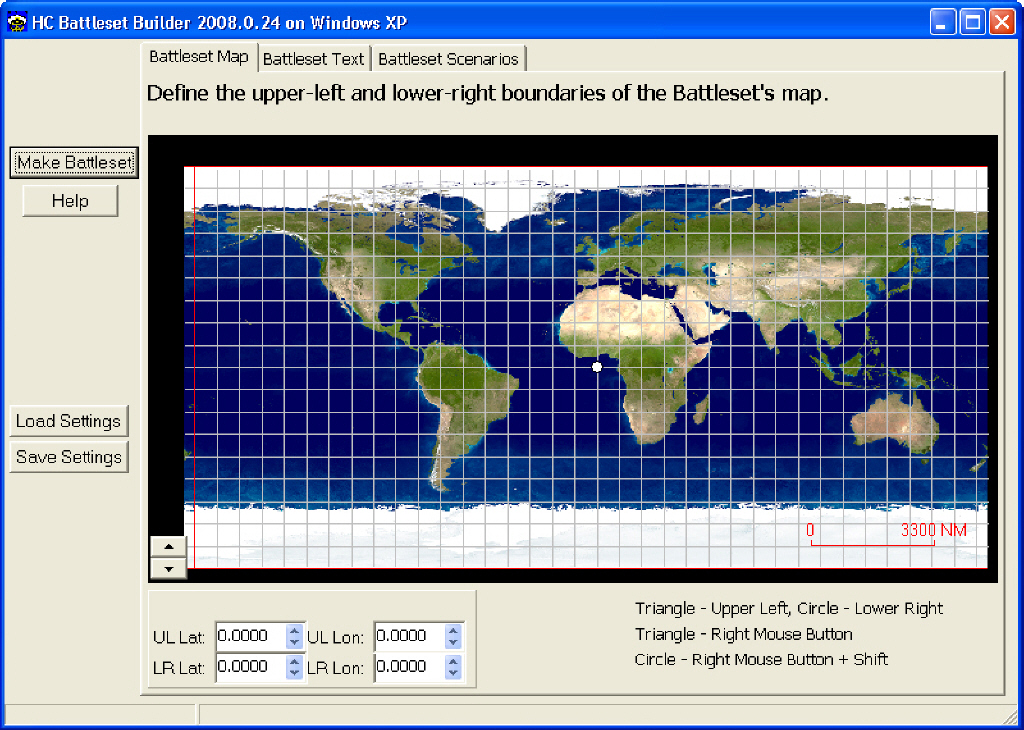Focus the LR Lon value field

click(409, 667)
